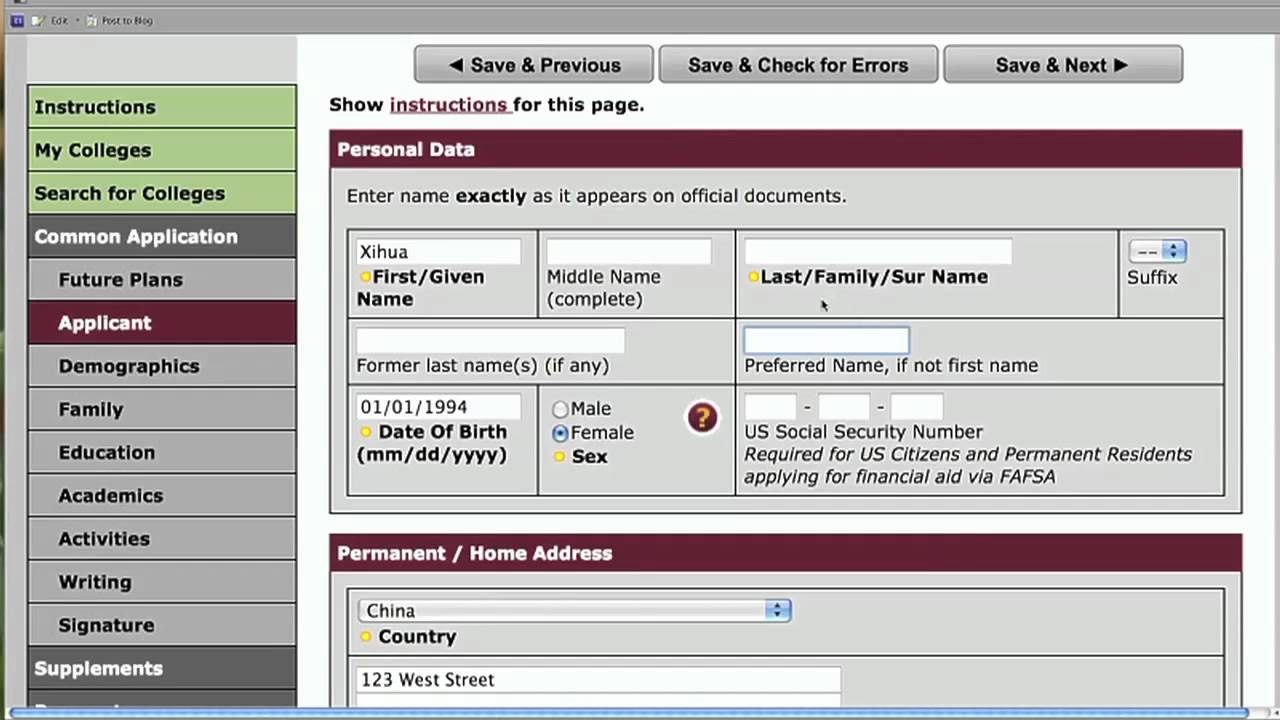Select the Male radio button
The height and width of the screenshot is (720, 1280).
[x=560, y=409]
